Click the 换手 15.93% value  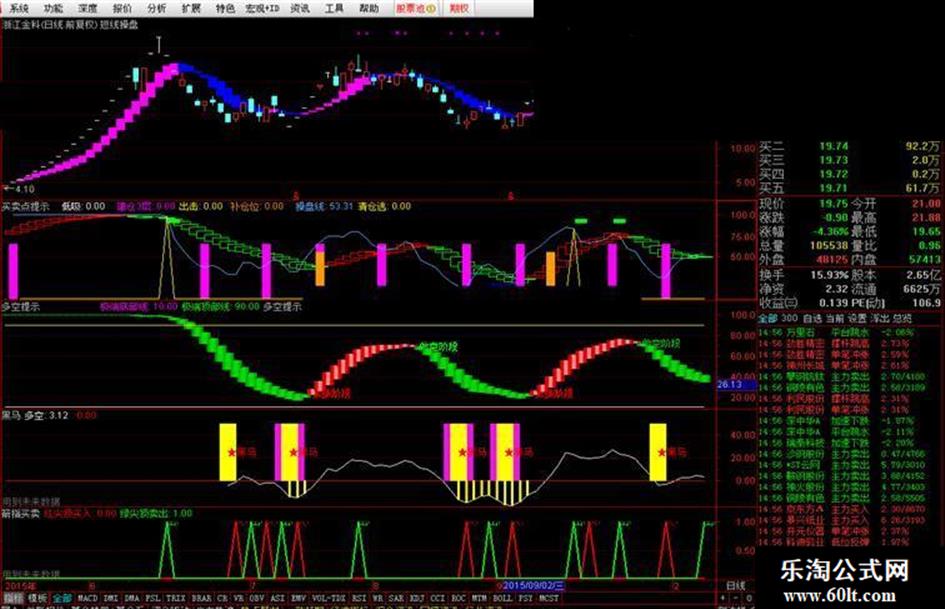829,275
